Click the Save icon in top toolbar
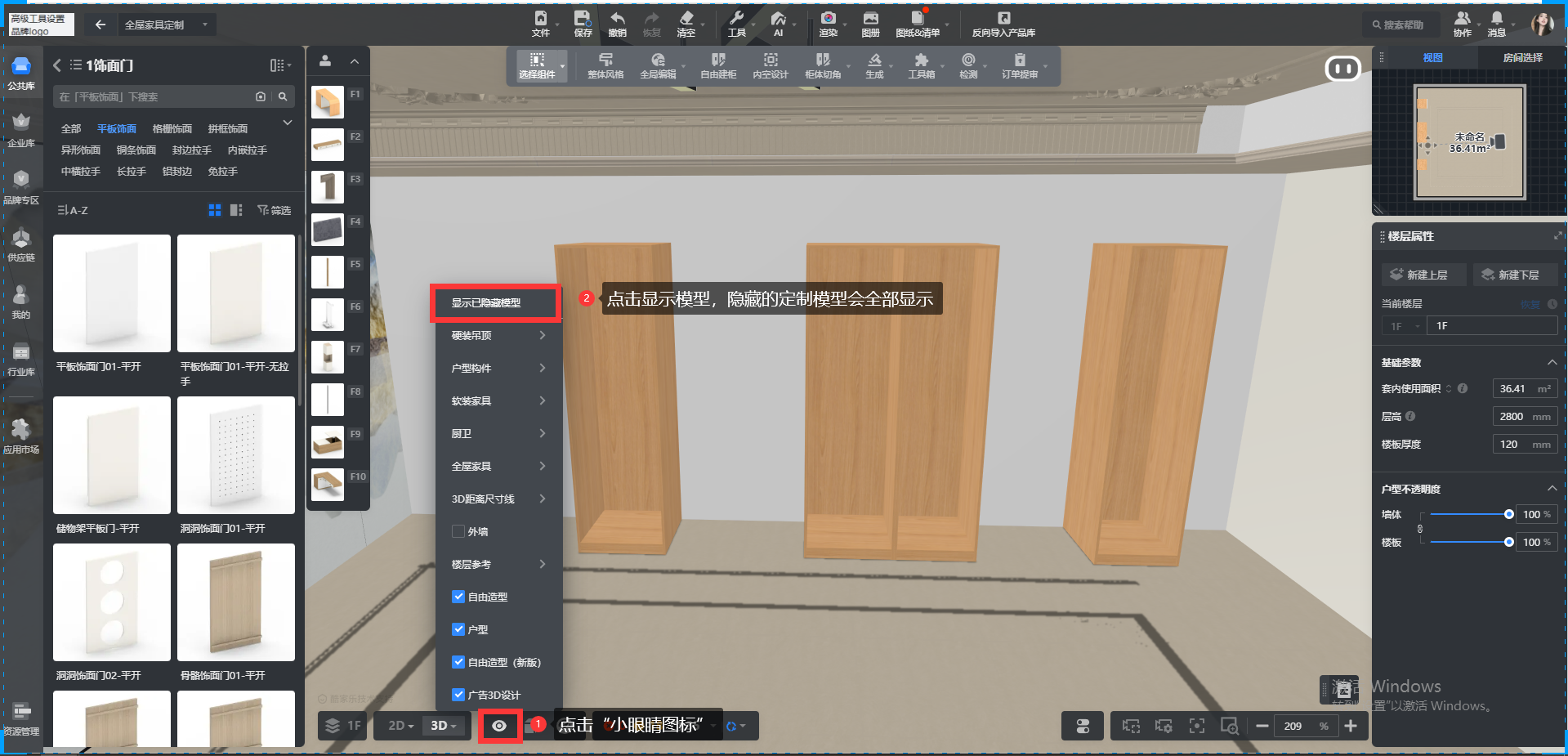Screen dimensions: 1568x756 click(x=582, y=20)
